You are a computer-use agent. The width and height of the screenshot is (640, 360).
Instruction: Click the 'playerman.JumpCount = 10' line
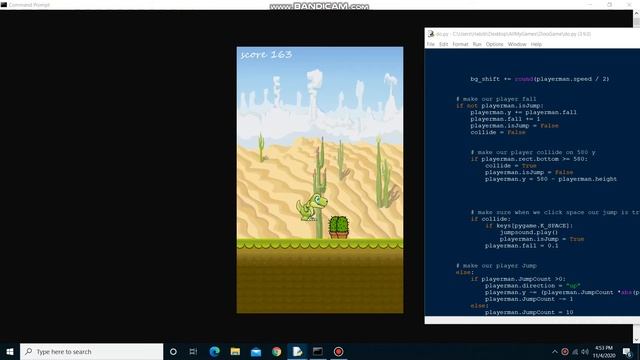529,312
